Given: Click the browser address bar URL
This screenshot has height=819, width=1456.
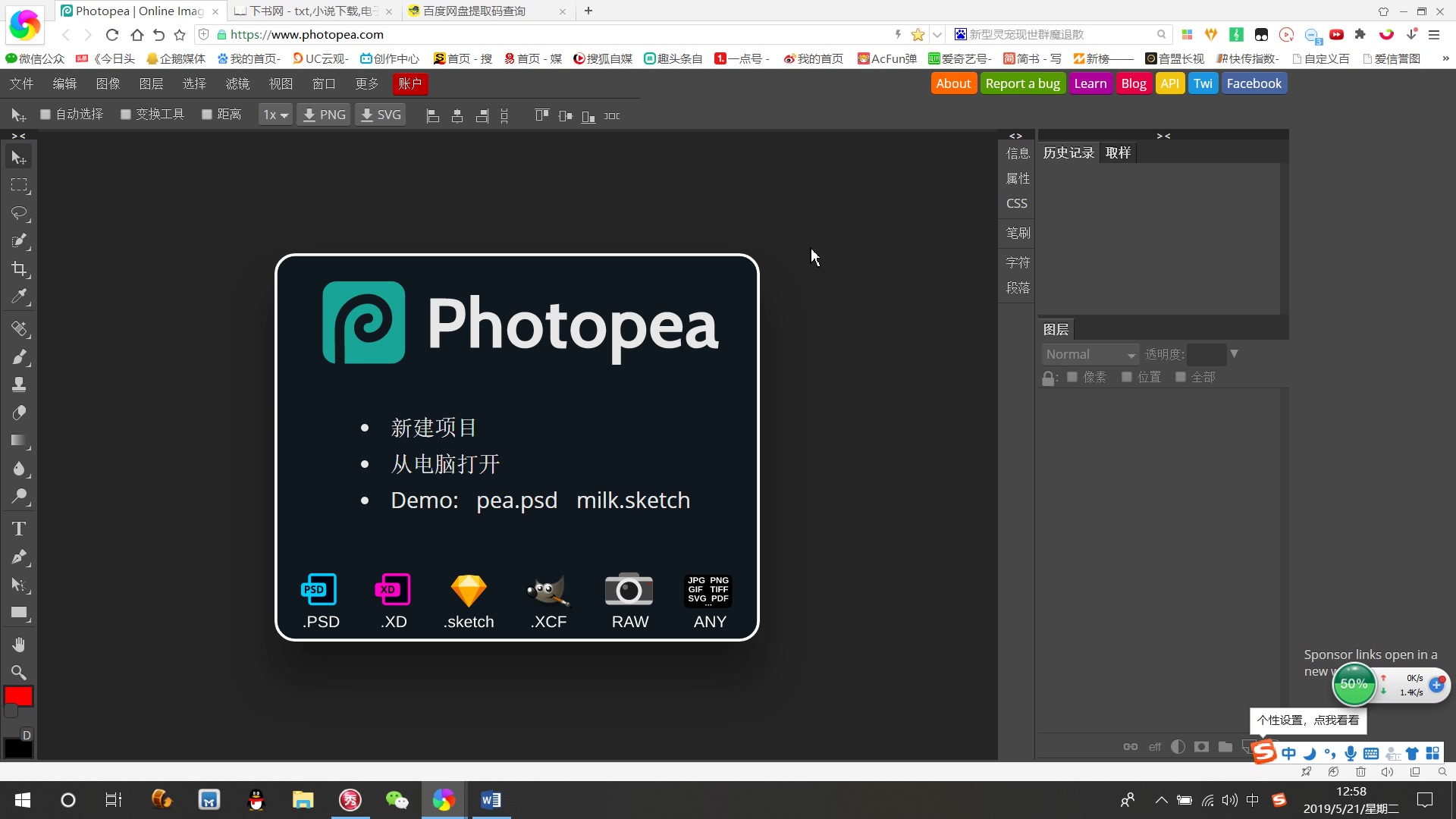Looking at the screenshot, I should click(x=307, y=35).
